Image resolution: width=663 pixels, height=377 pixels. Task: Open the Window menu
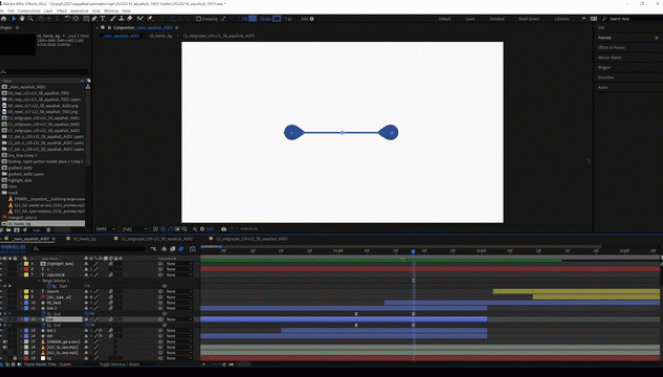click(x=111, y=11)
